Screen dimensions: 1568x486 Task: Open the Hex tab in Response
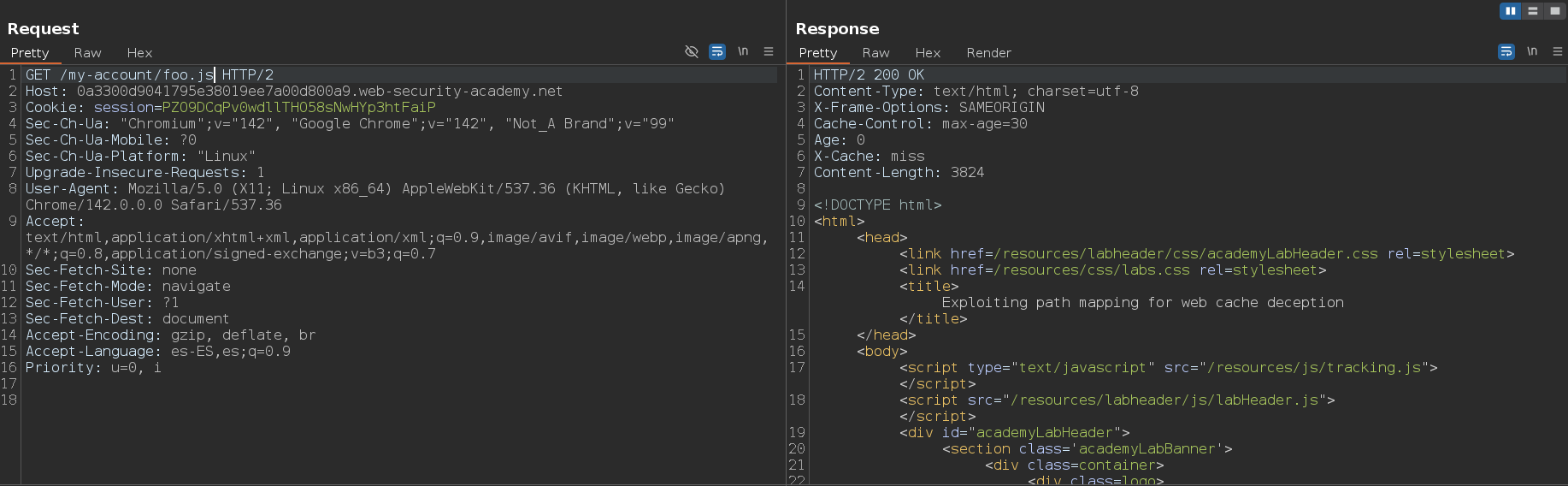[928, 53]
